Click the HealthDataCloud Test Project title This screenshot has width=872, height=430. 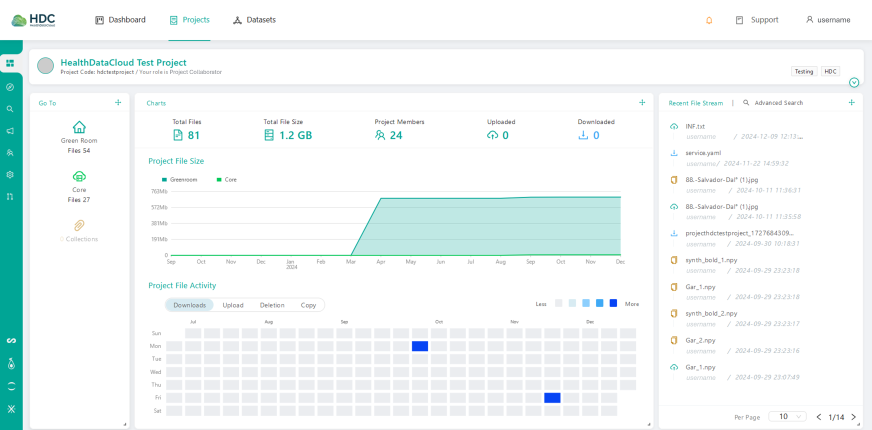[x=123, y=62]
